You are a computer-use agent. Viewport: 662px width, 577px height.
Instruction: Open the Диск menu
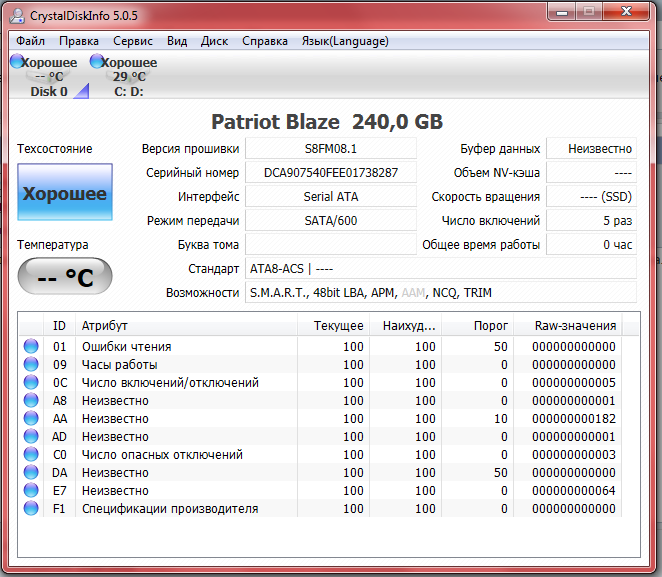pos(214,41)
